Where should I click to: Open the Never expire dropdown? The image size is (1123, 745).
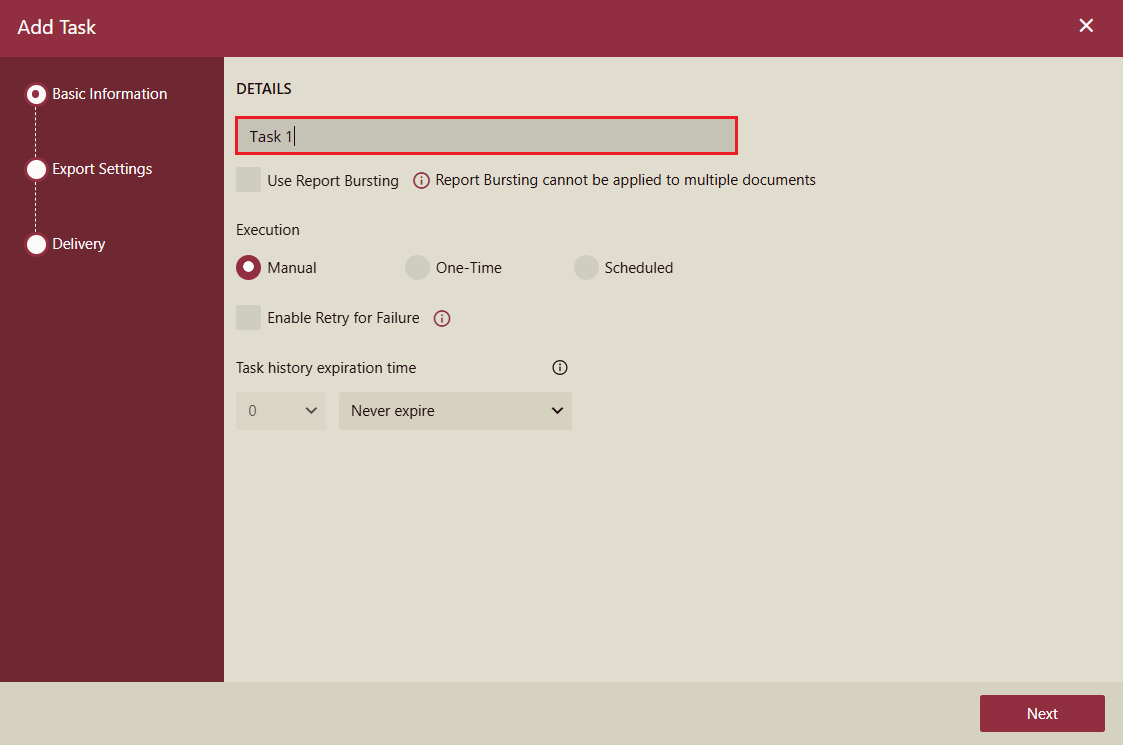tap(455, 410)
